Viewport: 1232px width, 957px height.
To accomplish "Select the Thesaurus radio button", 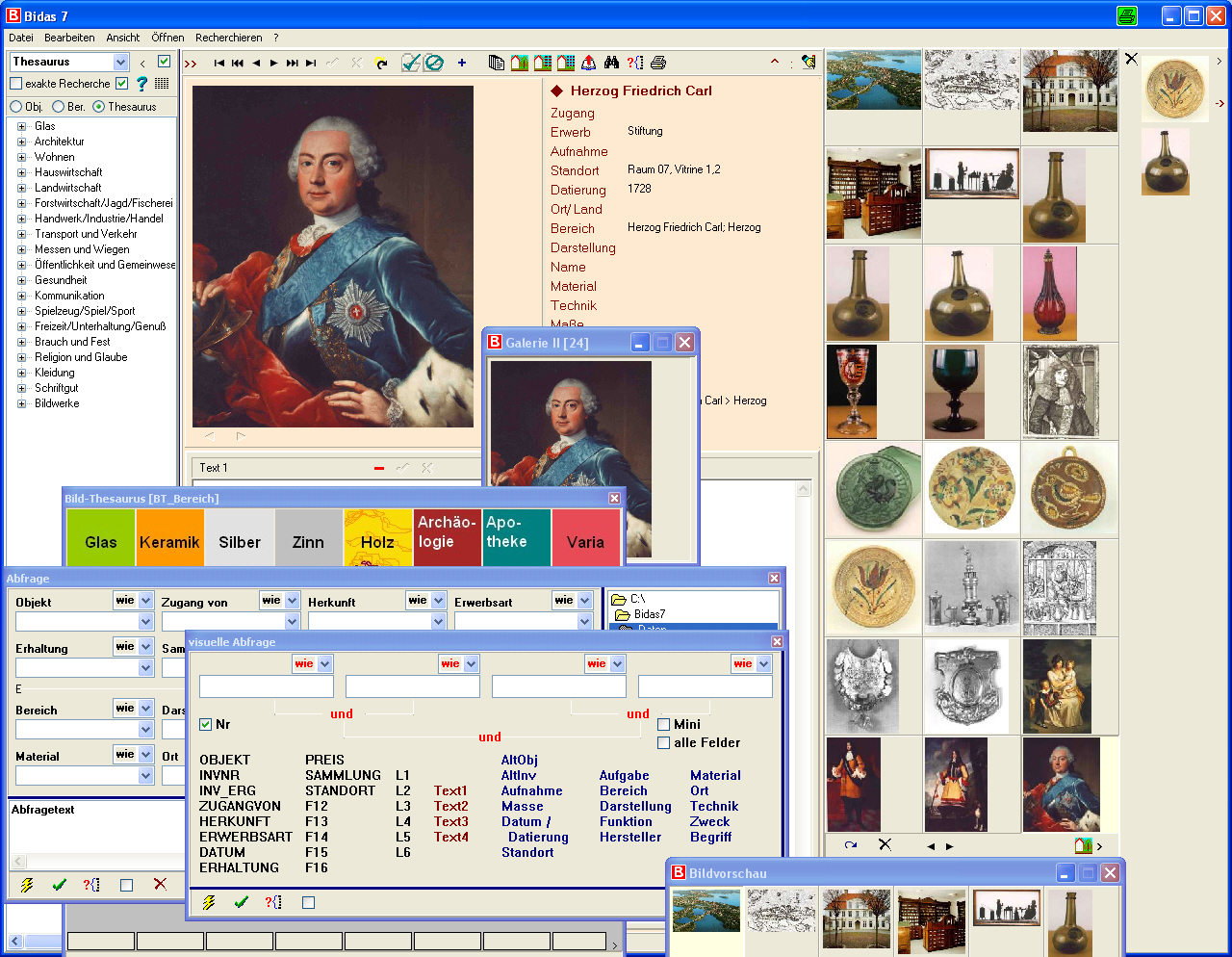I will coord(98,107).
